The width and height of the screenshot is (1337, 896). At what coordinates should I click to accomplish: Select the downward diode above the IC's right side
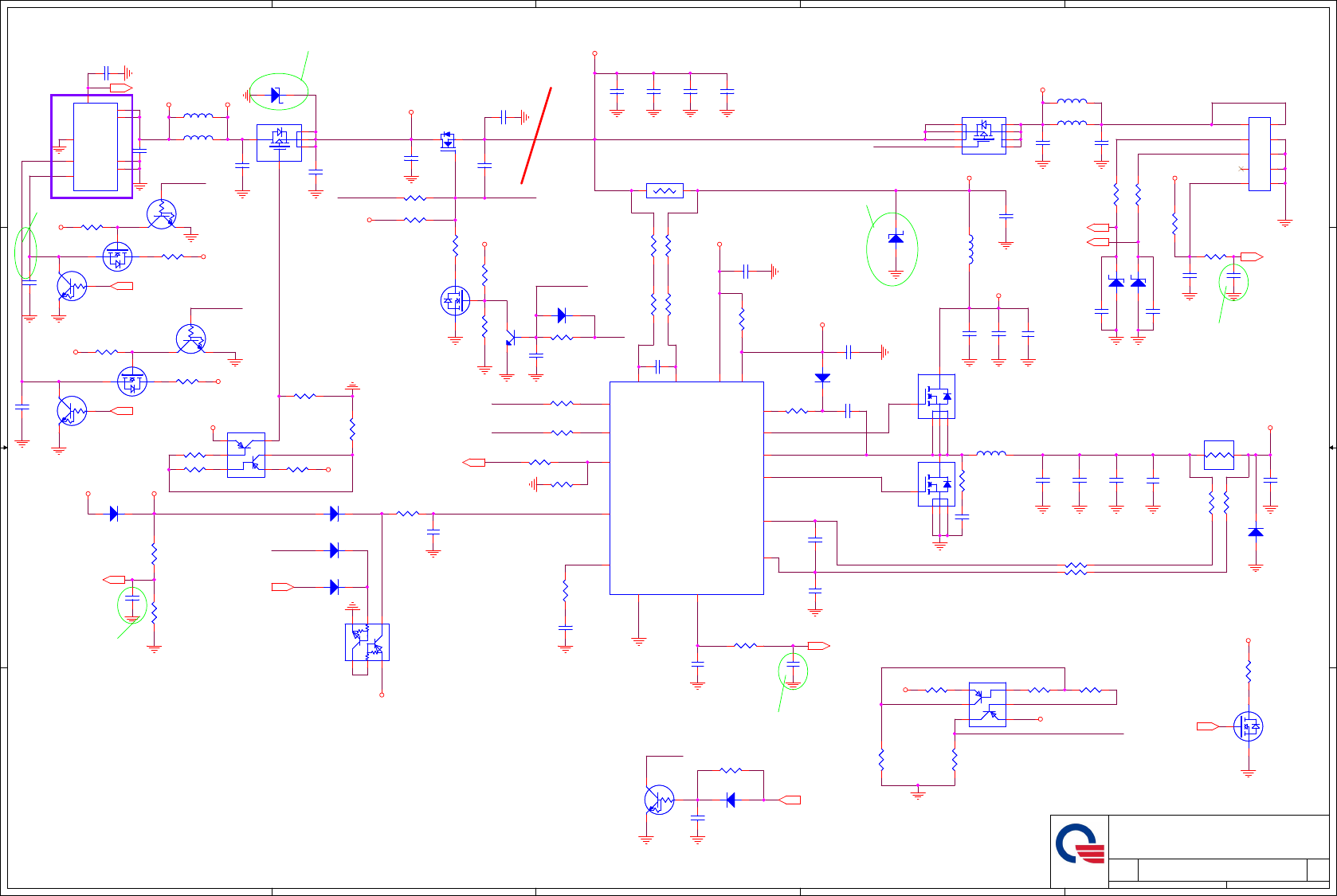tap(822, 378)
